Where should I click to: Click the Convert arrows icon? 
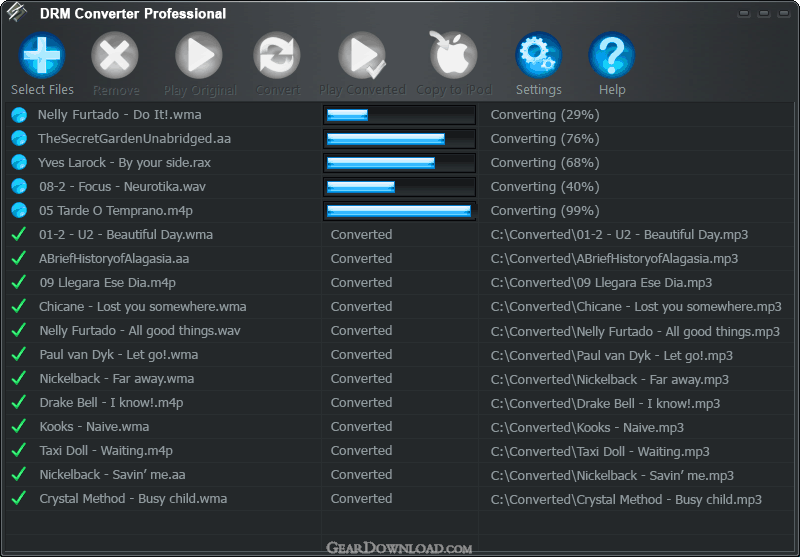tap(277, 55)
